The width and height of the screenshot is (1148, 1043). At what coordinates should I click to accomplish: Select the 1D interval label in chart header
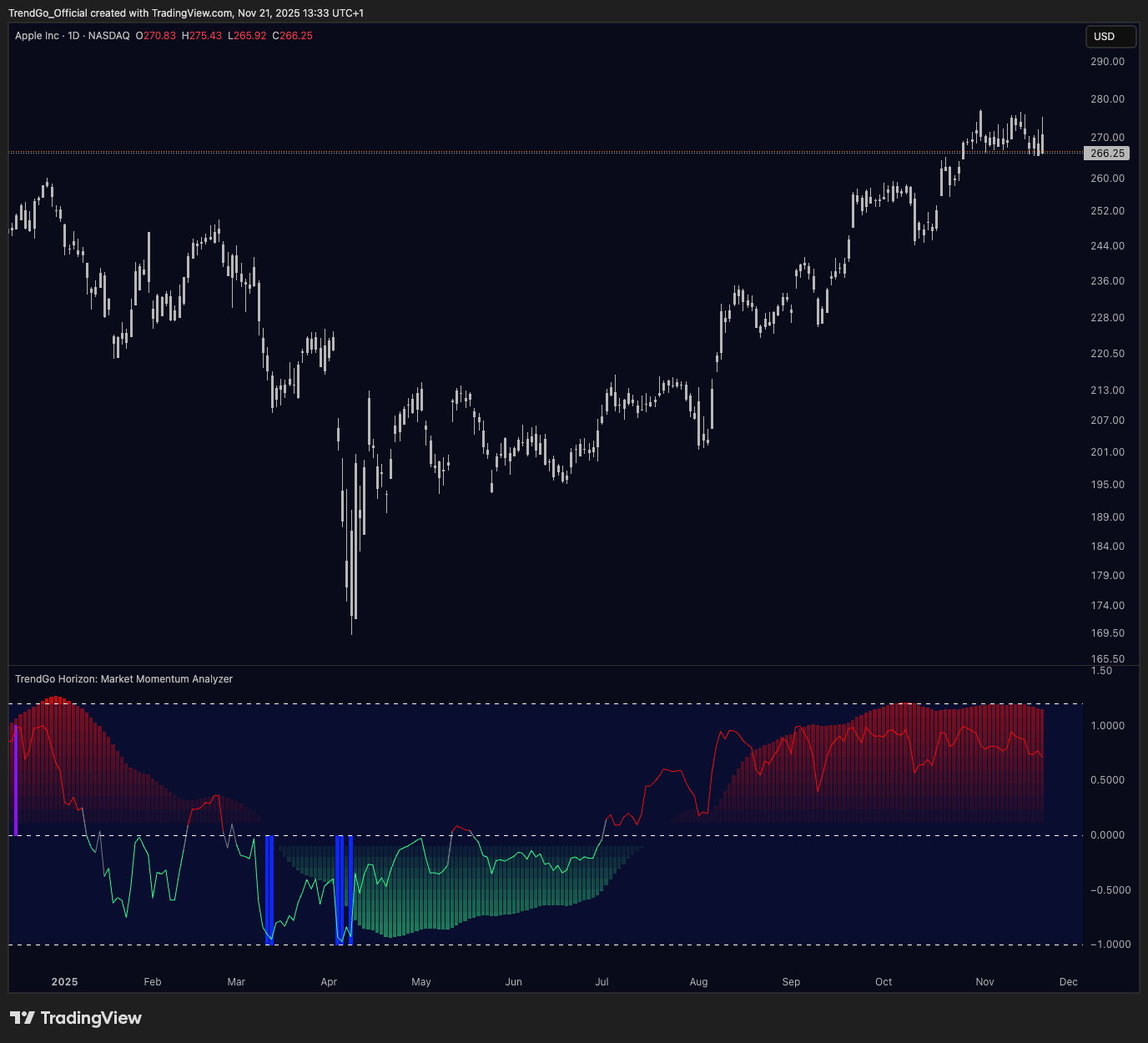tap(73, 36)
